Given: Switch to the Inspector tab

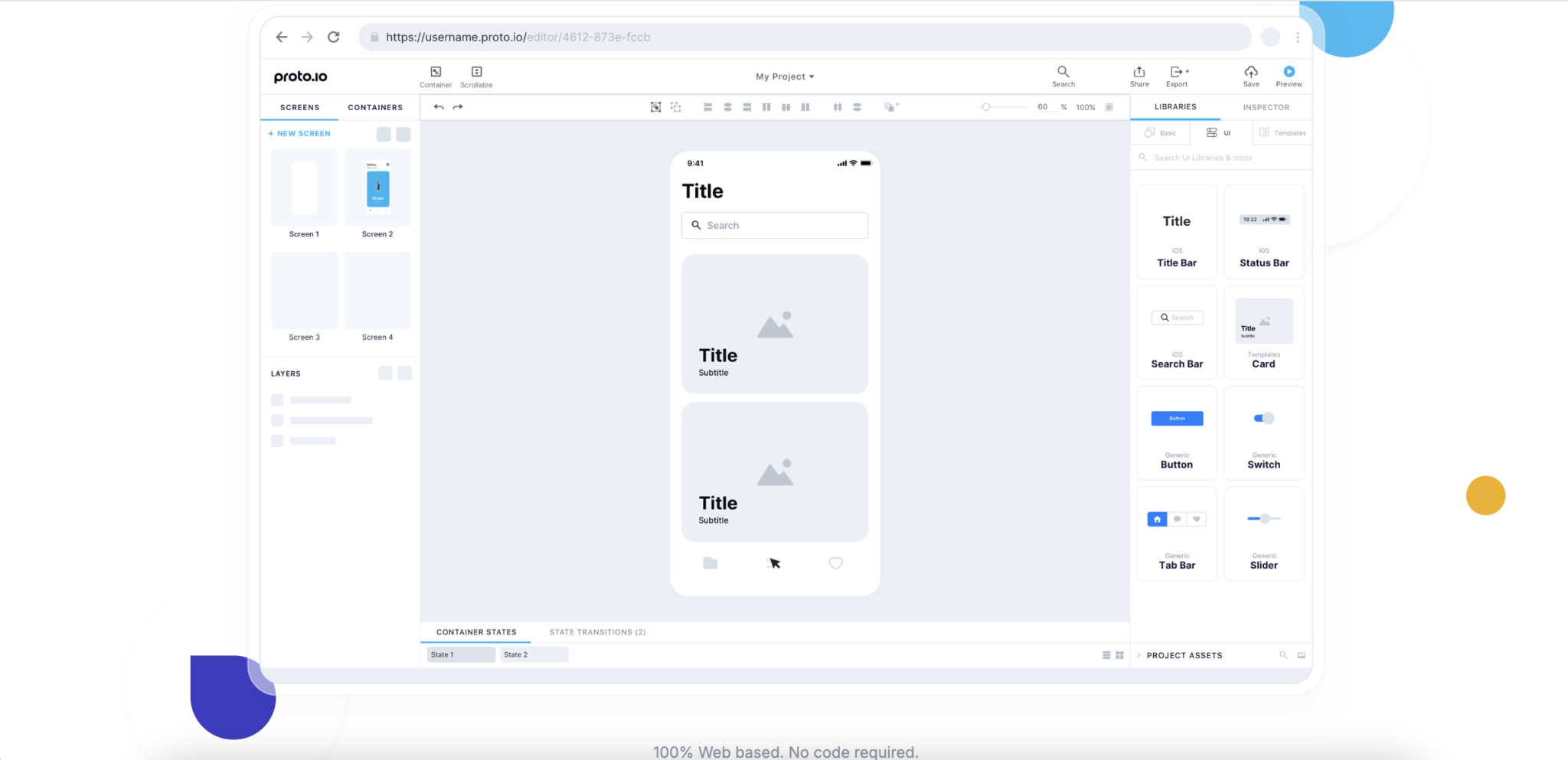Looking at the screenshot, I should tap(1266, 107).
